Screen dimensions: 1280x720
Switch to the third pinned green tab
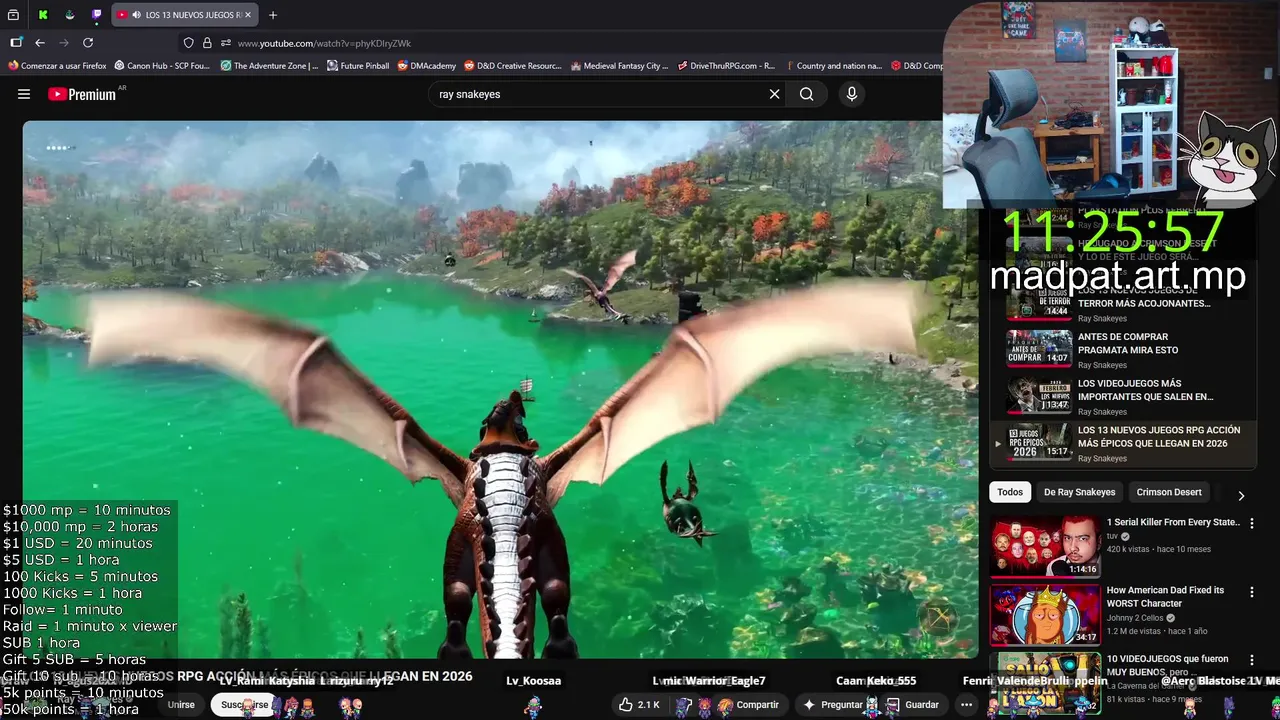click(x=70, y=15)
